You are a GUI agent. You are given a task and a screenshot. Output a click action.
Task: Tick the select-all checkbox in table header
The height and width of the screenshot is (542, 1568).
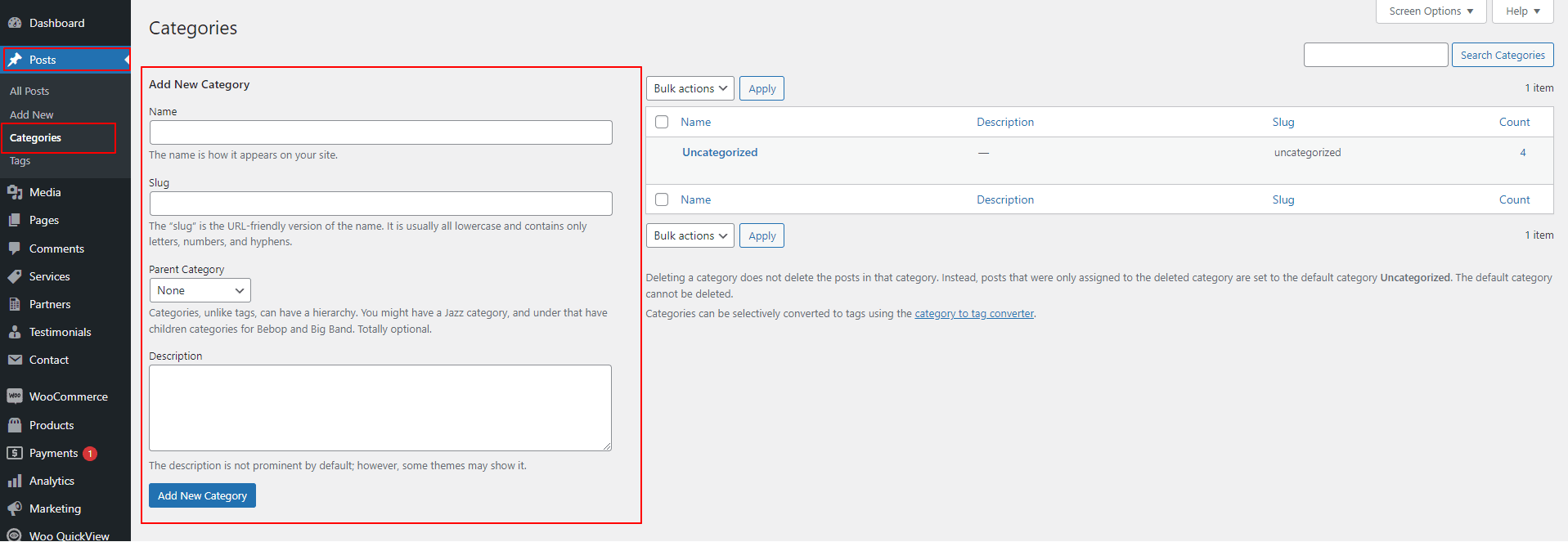662,122
